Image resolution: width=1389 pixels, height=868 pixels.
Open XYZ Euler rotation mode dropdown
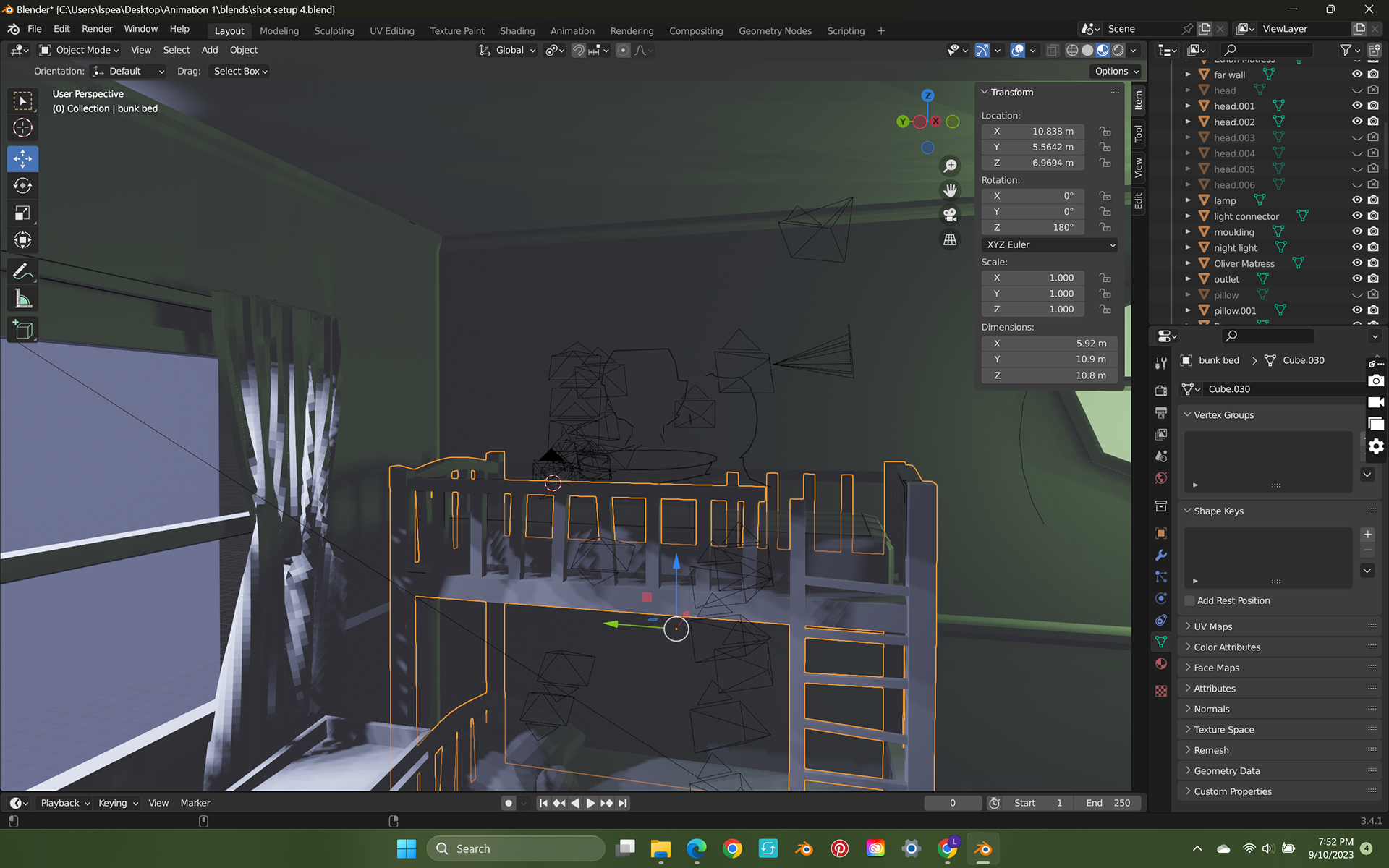pos(1049,244)
